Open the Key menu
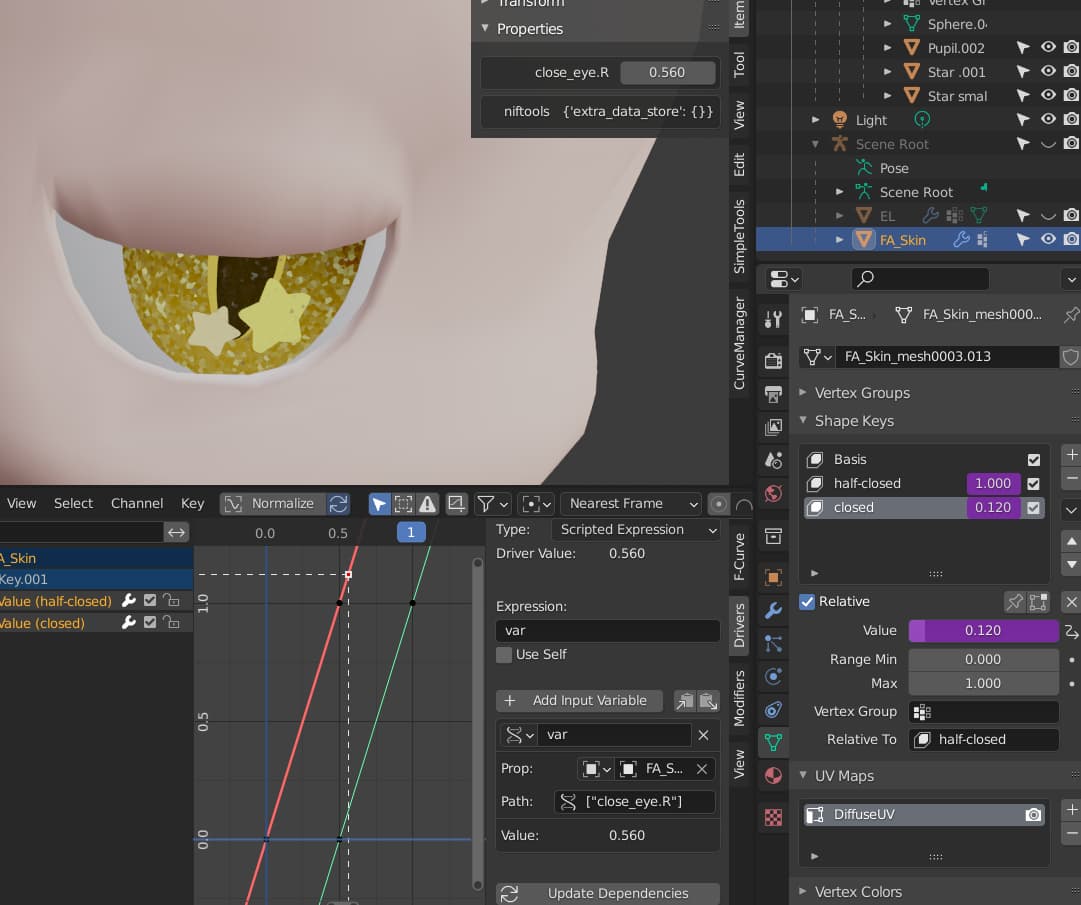This screenshot has height=905, width=1081. pos(192,504)
